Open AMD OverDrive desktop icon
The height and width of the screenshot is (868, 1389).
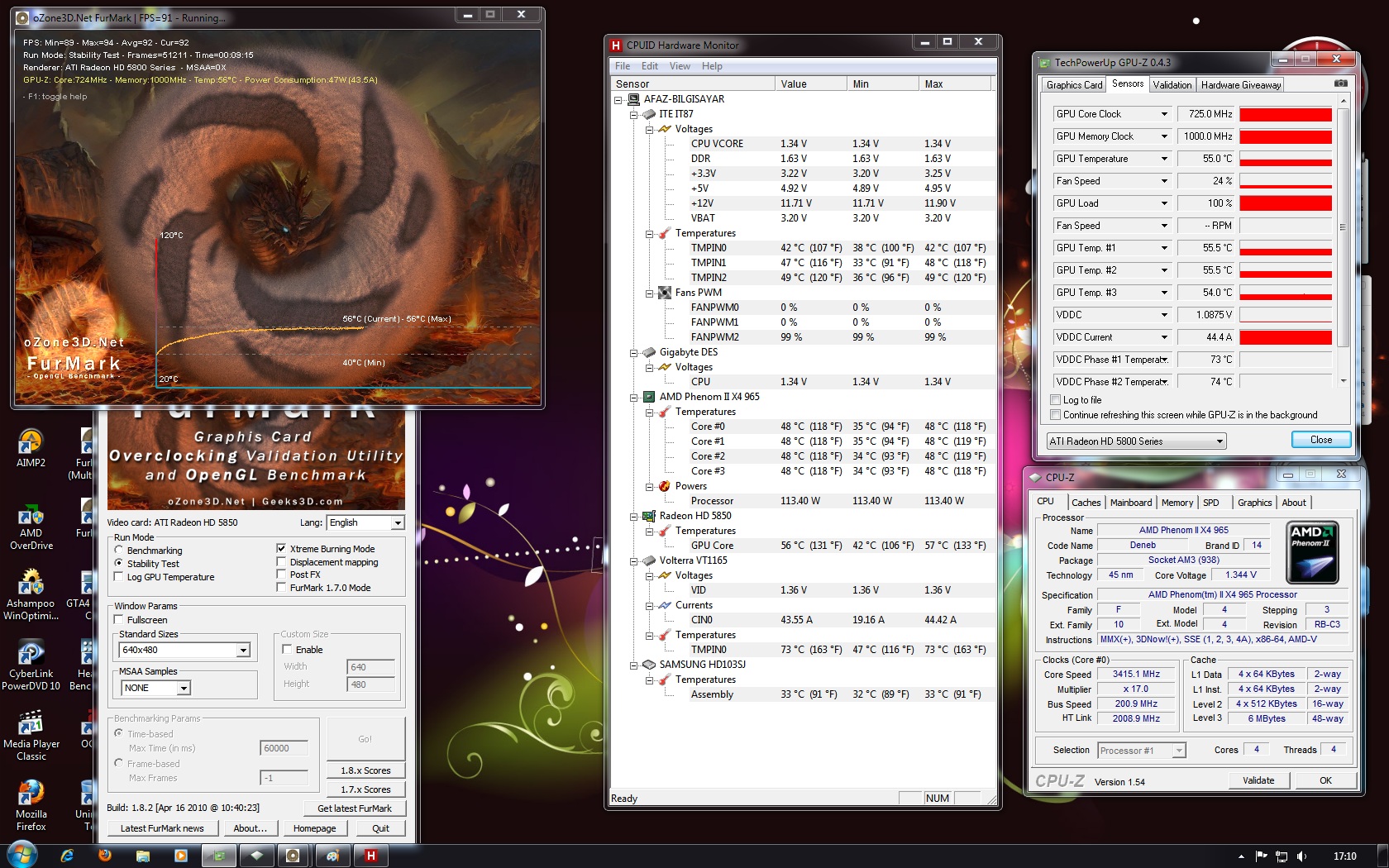(x=31, y=526)
